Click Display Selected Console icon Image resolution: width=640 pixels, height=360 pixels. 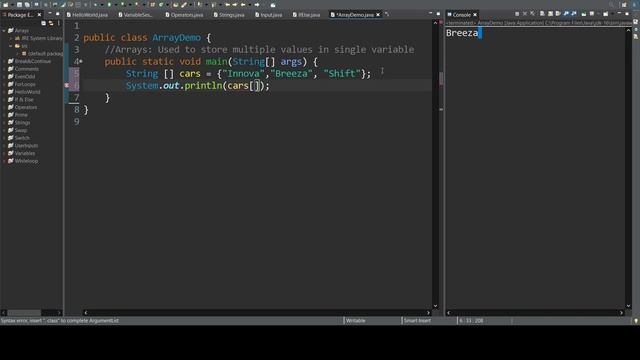point(592,14)
